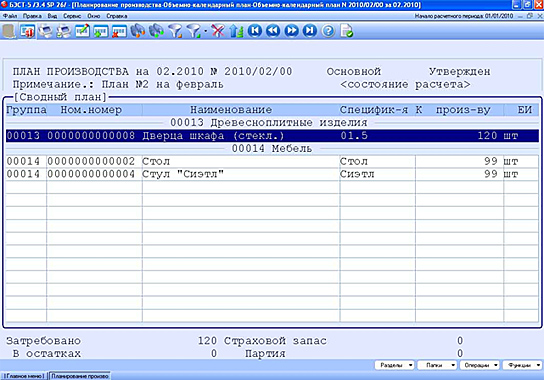Viewport: 544px width, 380px height.
Task: Click the В остатках label
Action: [x=47, y=354]
